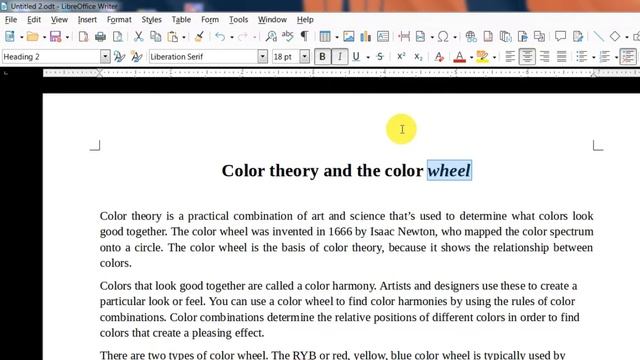
Task: Toggle the Unordered bullet list
Action: click(x=582, y=57)
